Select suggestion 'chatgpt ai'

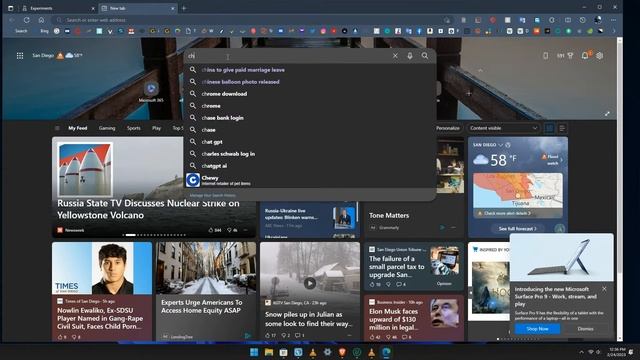[310, 166]
